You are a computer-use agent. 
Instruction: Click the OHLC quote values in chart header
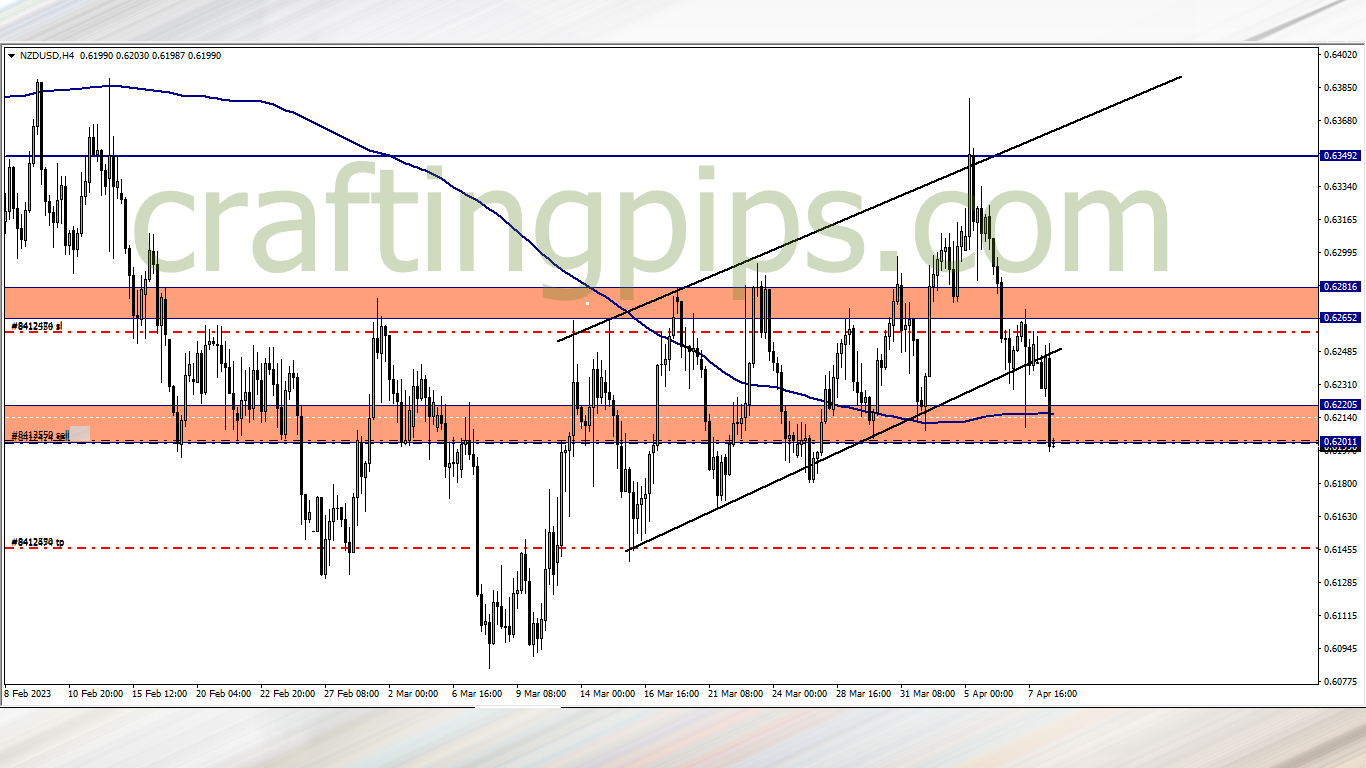150,56
